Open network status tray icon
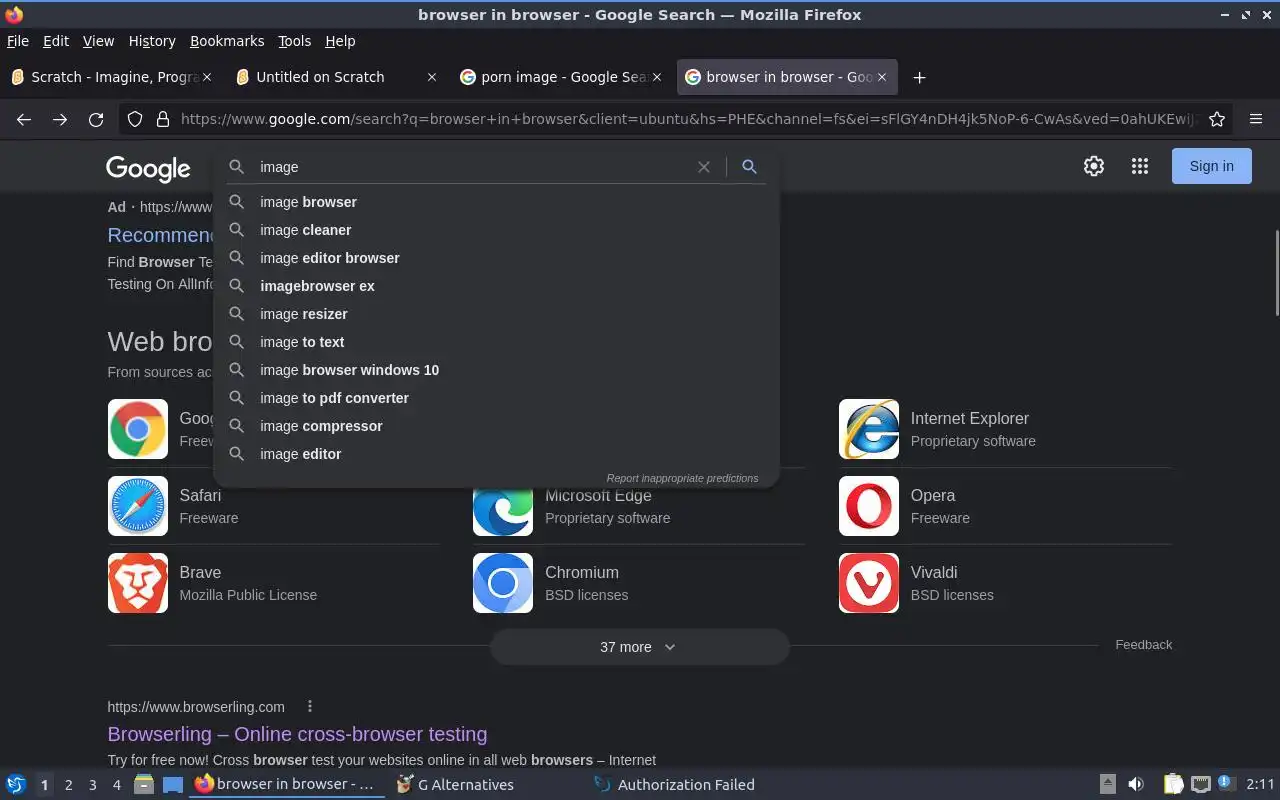 point(1200,784)
